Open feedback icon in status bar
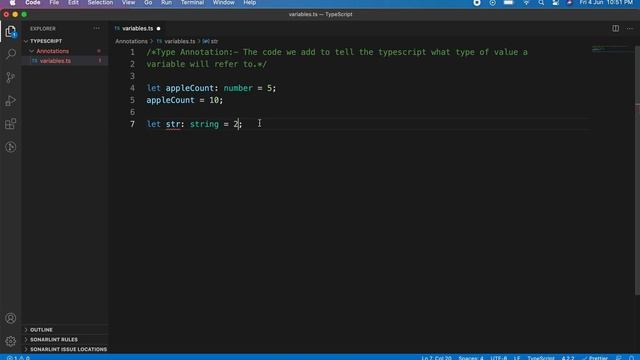The width and height of the screenshot is (640, 360). point(618,358)
